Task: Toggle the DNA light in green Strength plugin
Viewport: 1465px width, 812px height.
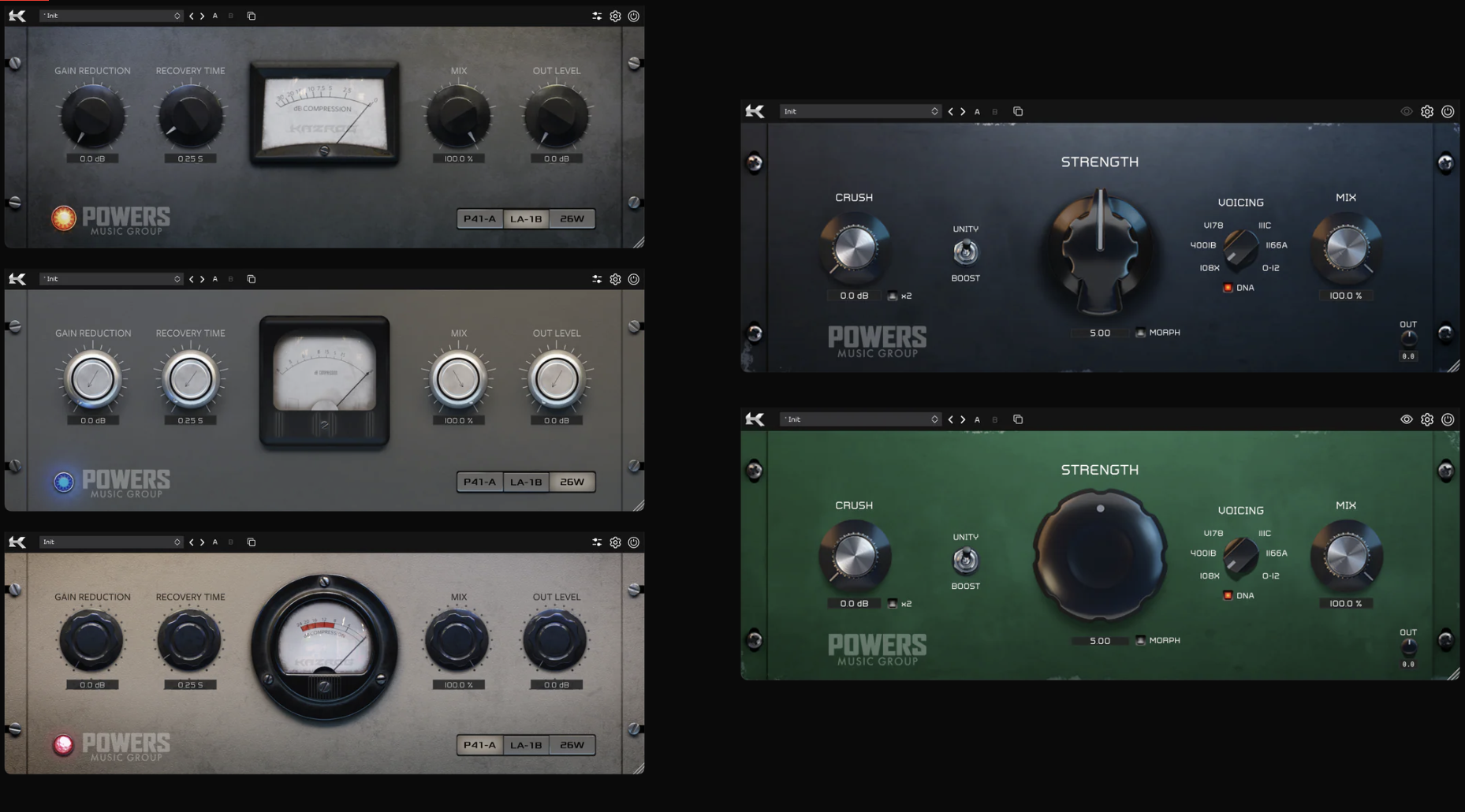Action: tap(1228, 595)
